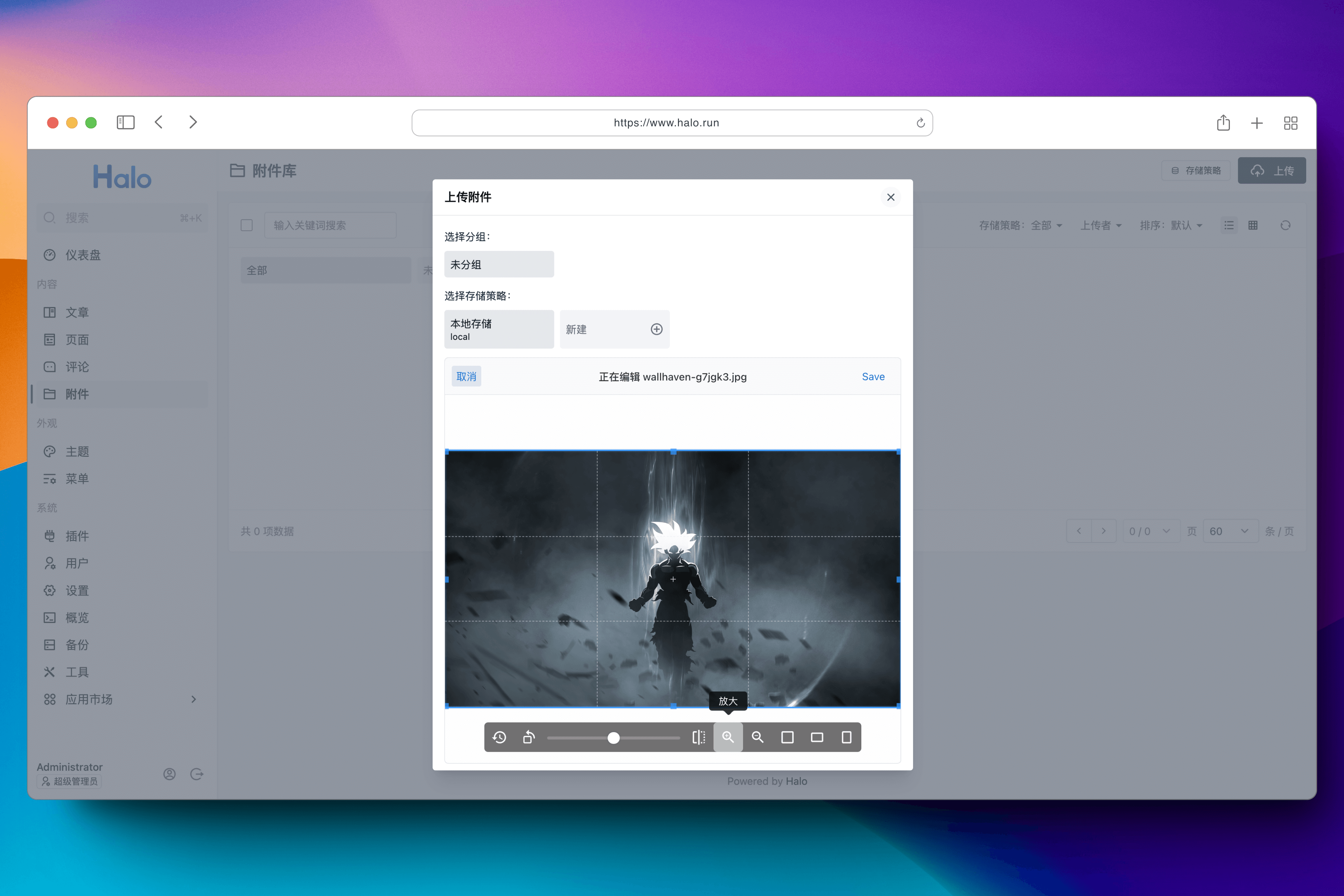
Task: Toggle the browser sidebar
Action: (125, 122)
